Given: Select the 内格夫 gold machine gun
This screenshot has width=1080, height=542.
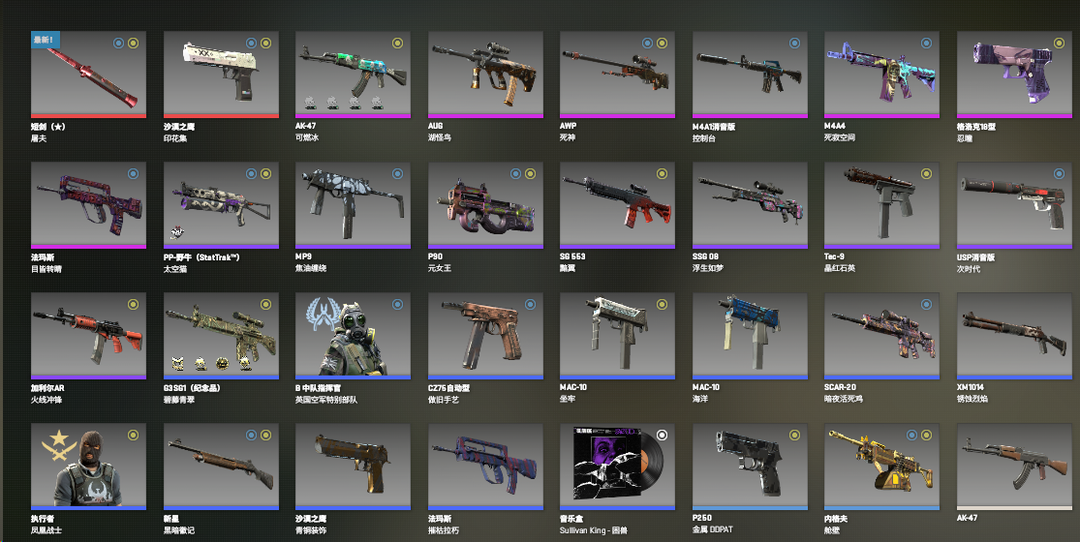Looking at the screenshot, I should tap(882, 467).
